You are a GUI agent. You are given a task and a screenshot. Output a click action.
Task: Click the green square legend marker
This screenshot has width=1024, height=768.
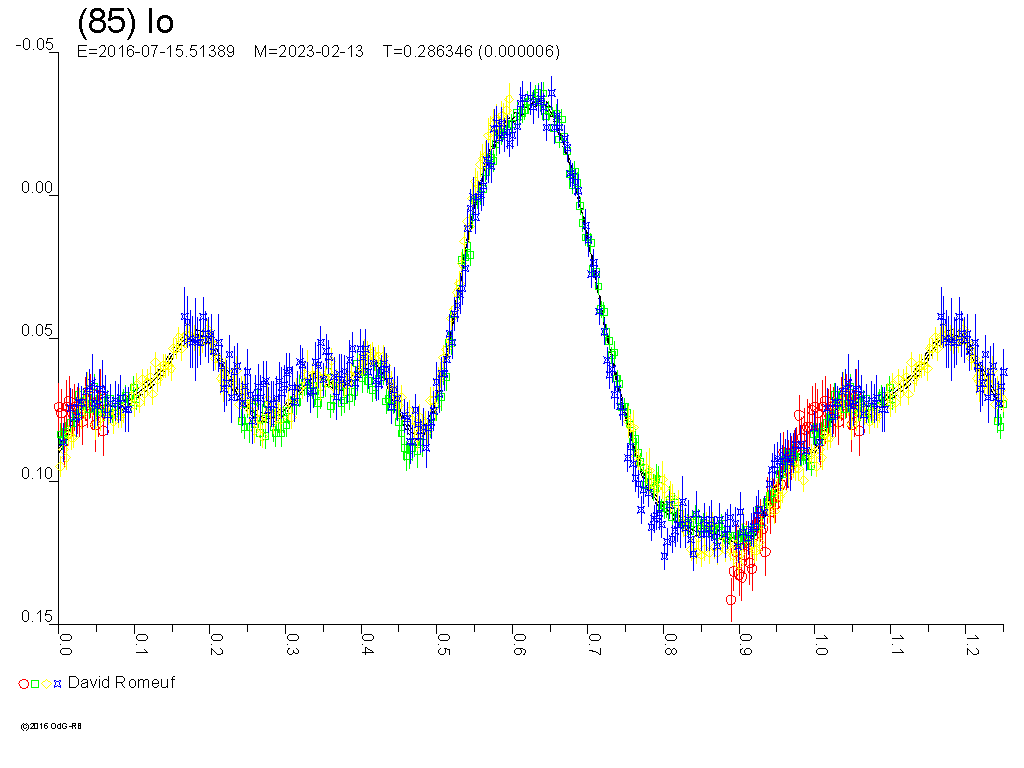point(35,684)
